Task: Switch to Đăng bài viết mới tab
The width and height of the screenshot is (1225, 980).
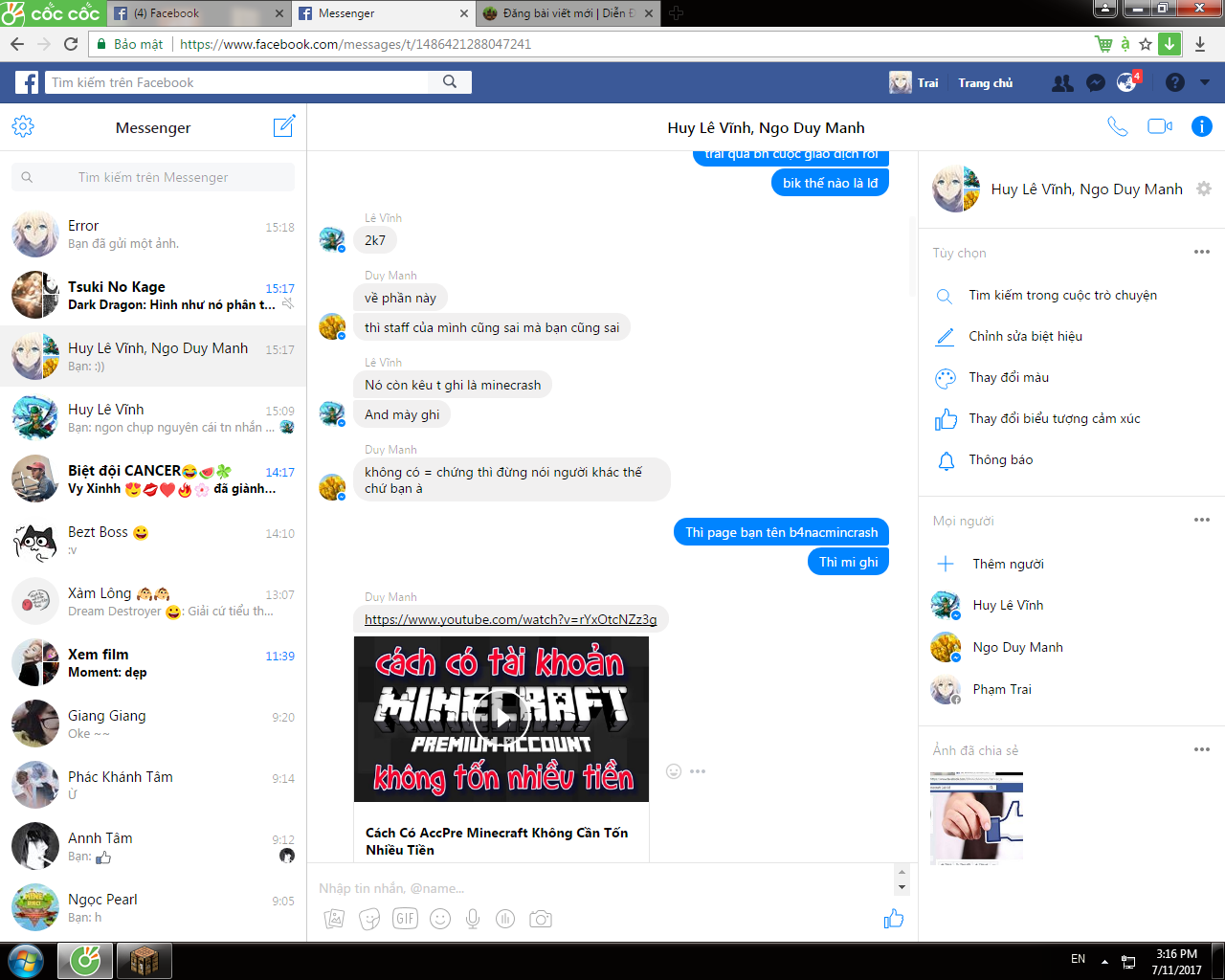Action: 568,13
